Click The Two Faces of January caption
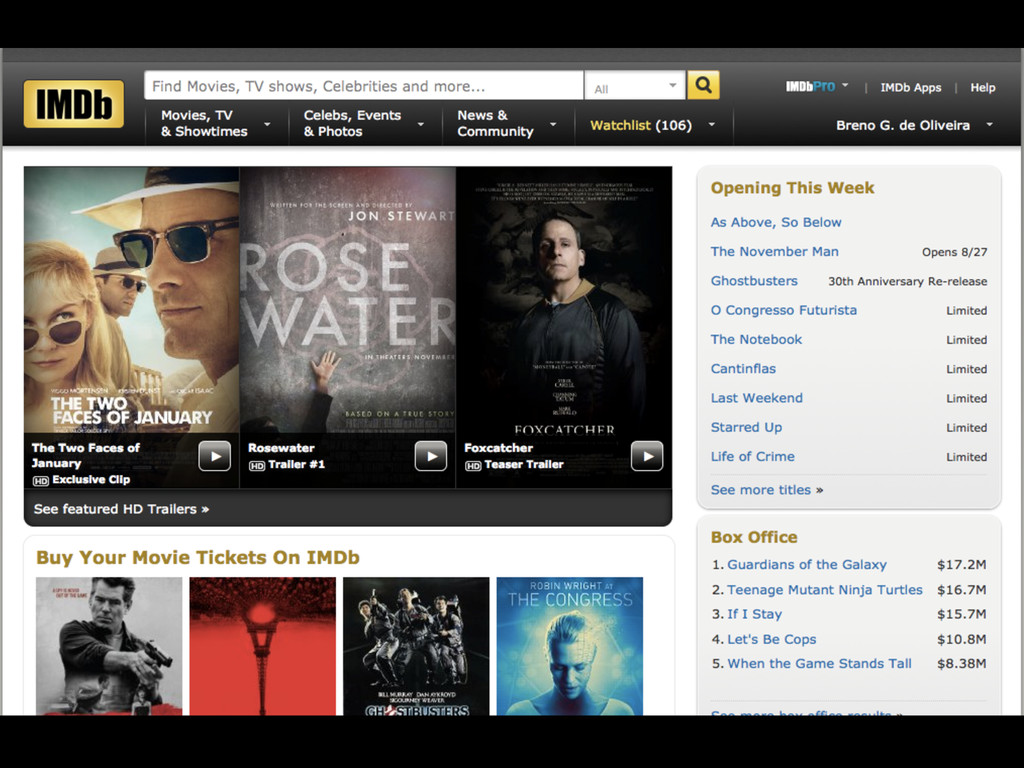This screenshot has height=768, width=1024. 86,455
